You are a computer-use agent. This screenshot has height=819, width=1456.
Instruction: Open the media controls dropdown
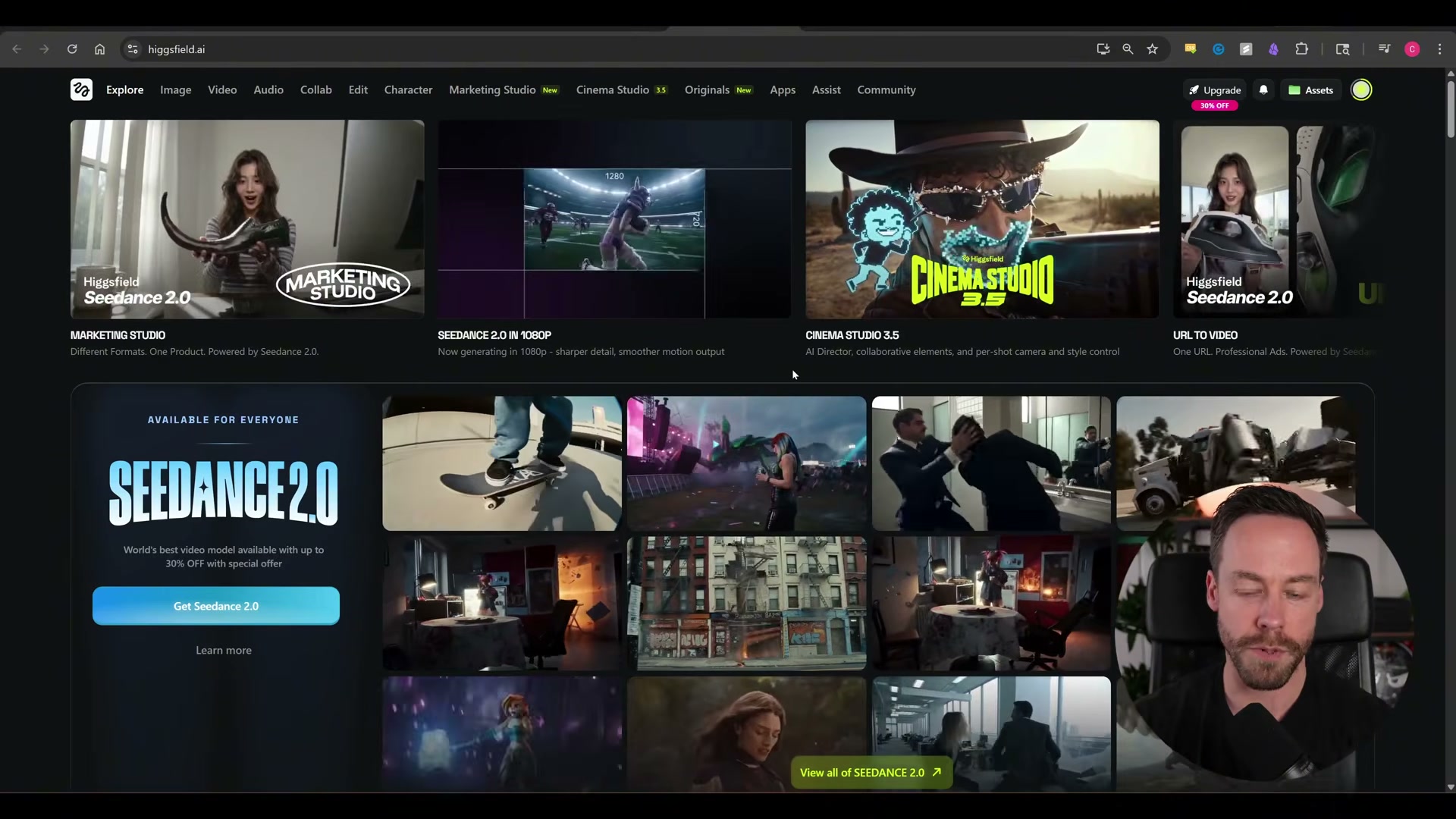pos(1385,49)
